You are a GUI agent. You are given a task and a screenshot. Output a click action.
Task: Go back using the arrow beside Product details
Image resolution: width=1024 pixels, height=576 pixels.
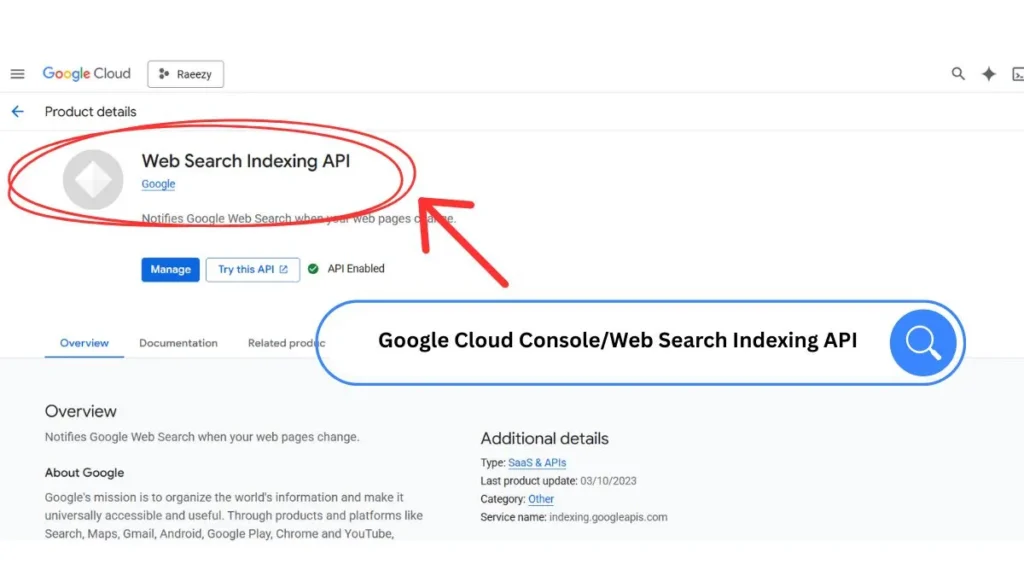tap(18, 112)
